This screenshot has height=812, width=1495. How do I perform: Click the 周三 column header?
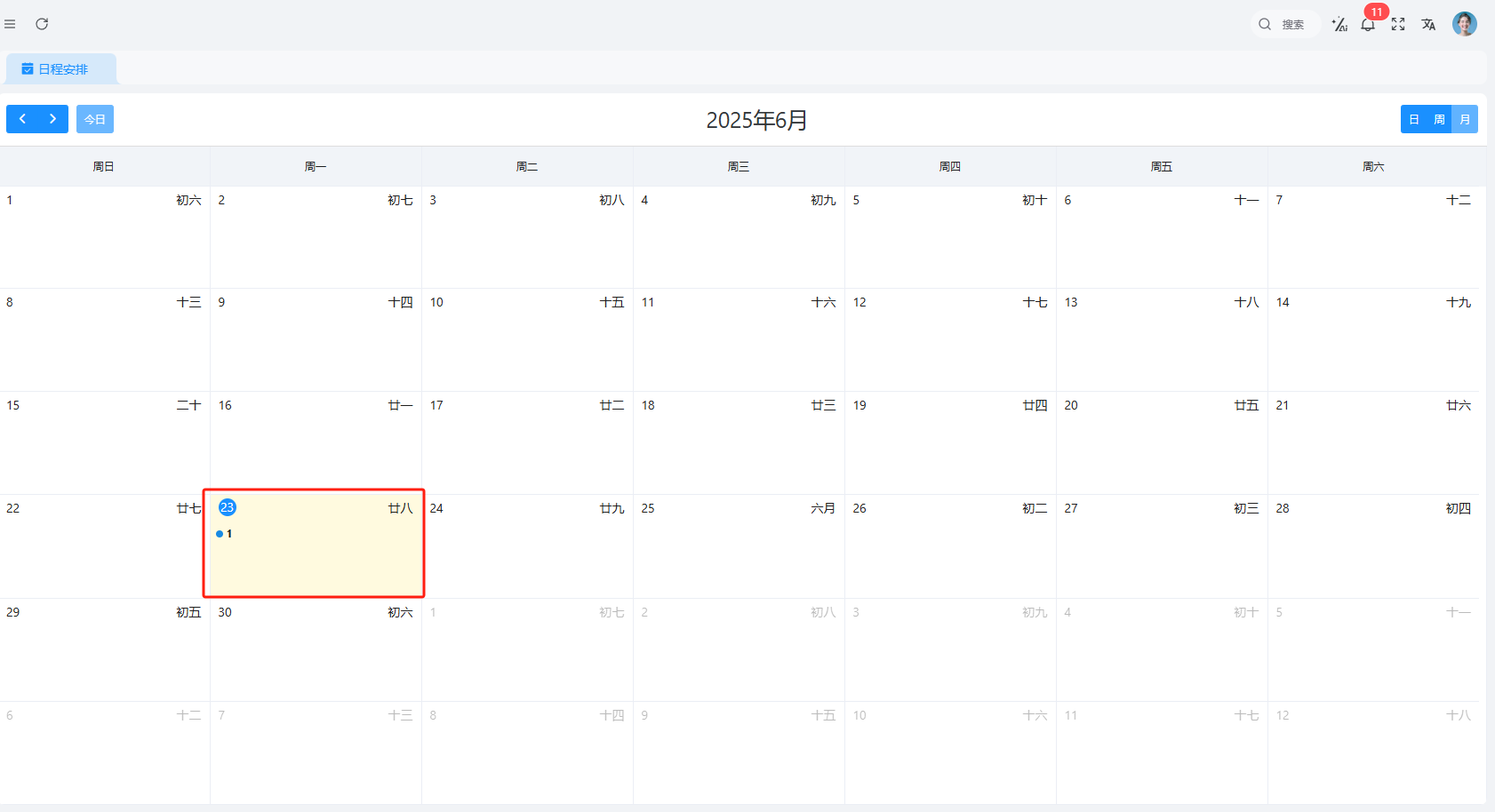[739, 166]
